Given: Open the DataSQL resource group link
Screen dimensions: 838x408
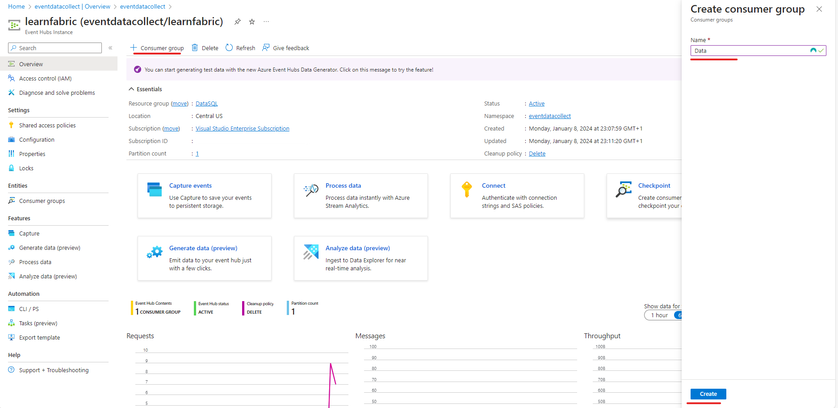Looking at the screenshot, I should 207,104.
